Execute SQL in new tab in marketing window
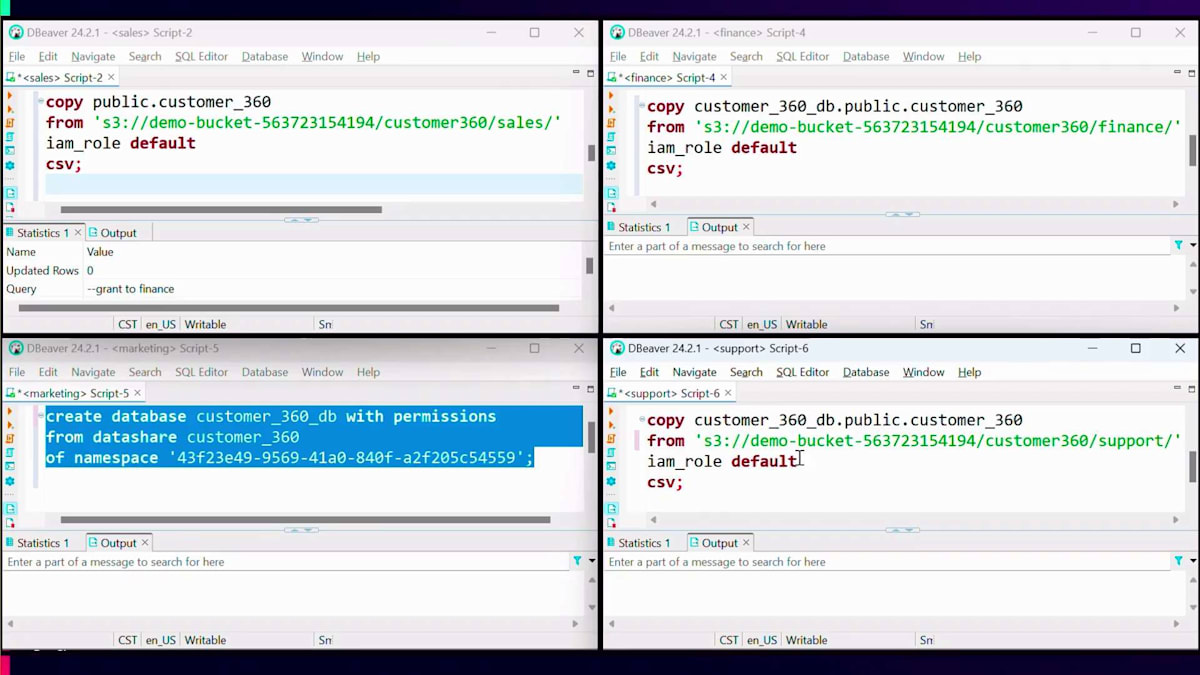The height and width of the screenshot is (675, 1200). pyautogui.click(x=10, y=425)
